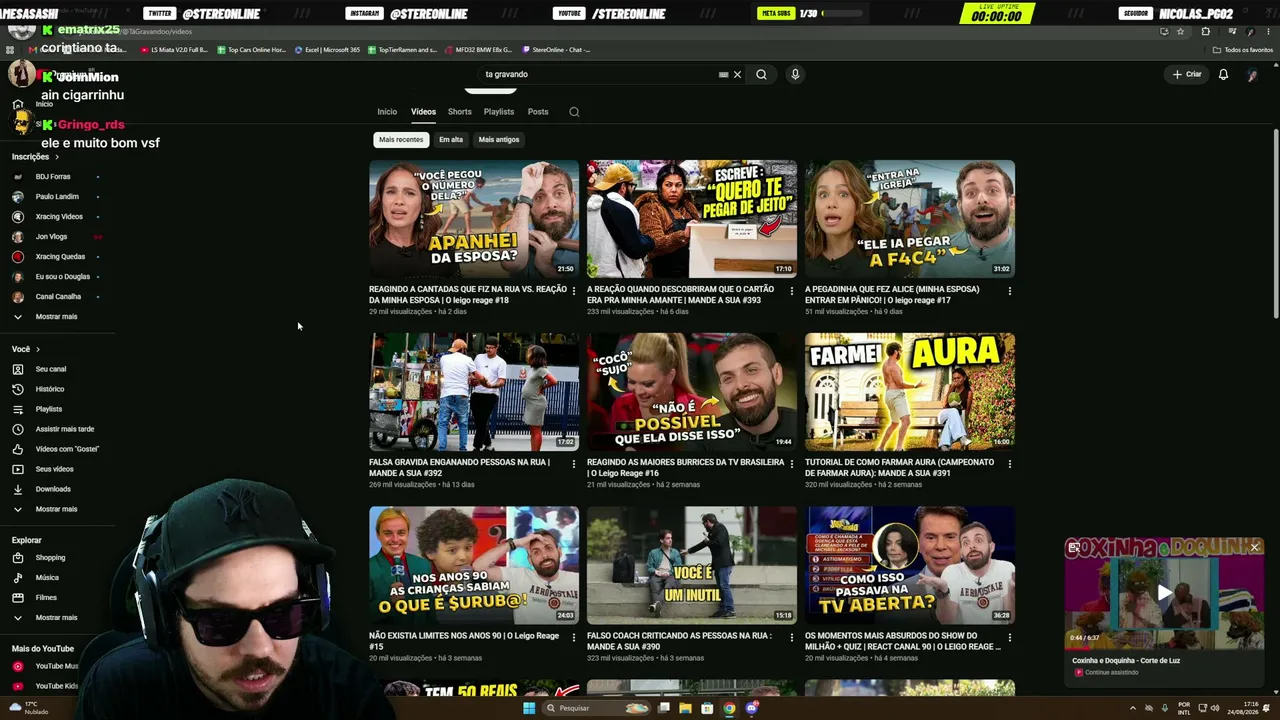This screenshot has height=720, width=1280.
Task: Open Paulo Landim subscription channel
Action: (x=56, y=197)
